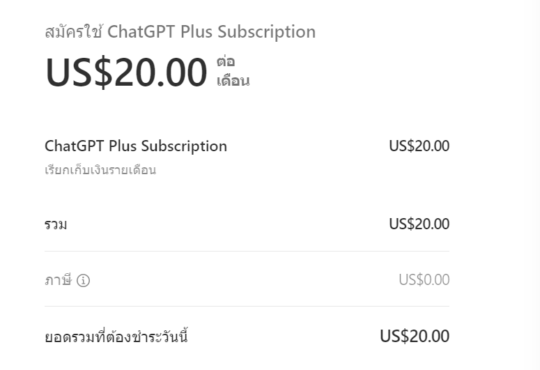This screenshot has width=540, height=370.
Task: Click the สมัครใช้ word in the heading
Action: (73, 31)
